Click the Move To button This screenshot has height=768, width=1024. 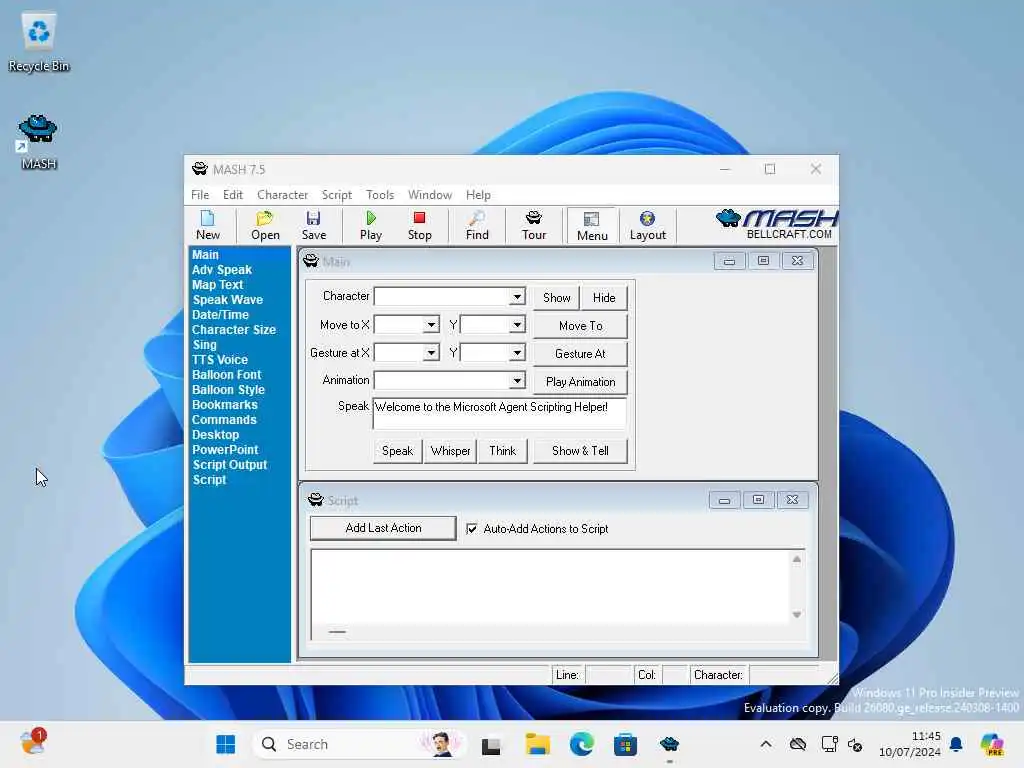(580, 326)
